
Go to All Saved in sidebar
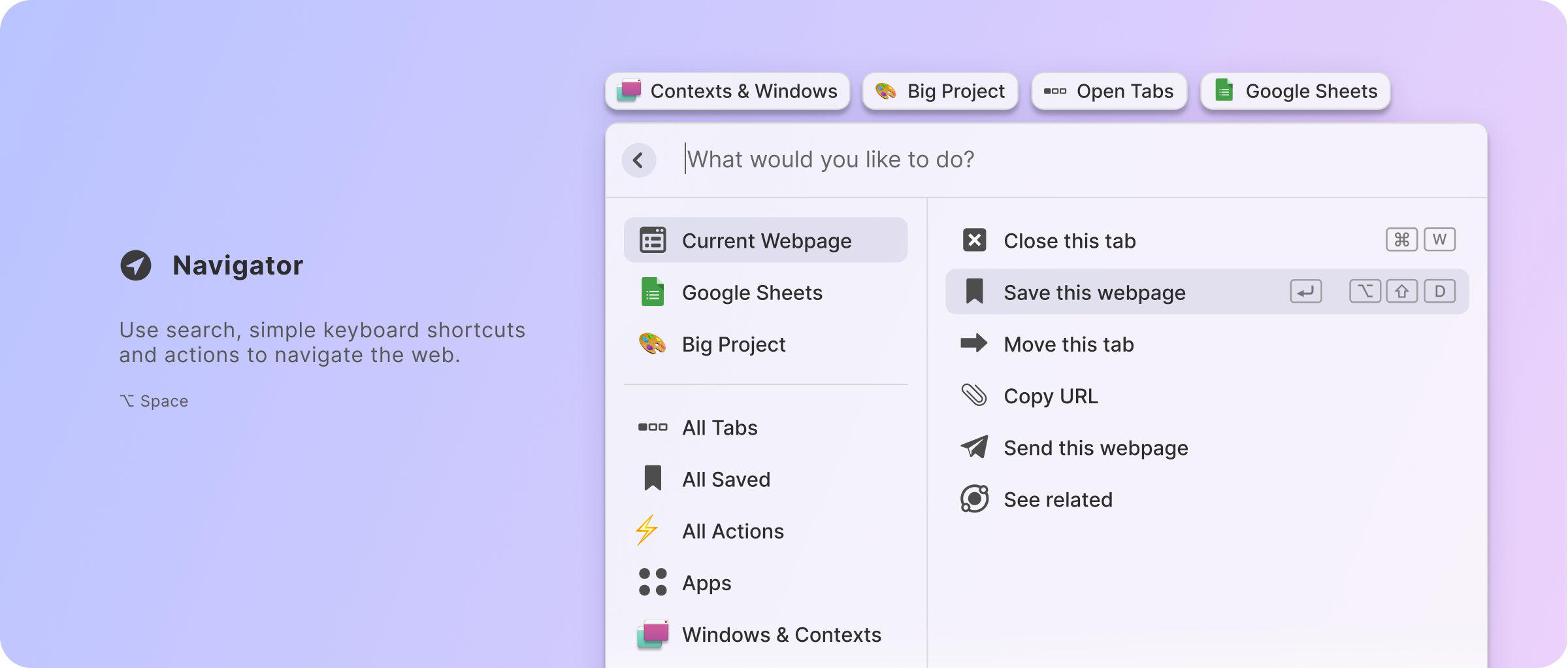point(726,479)
